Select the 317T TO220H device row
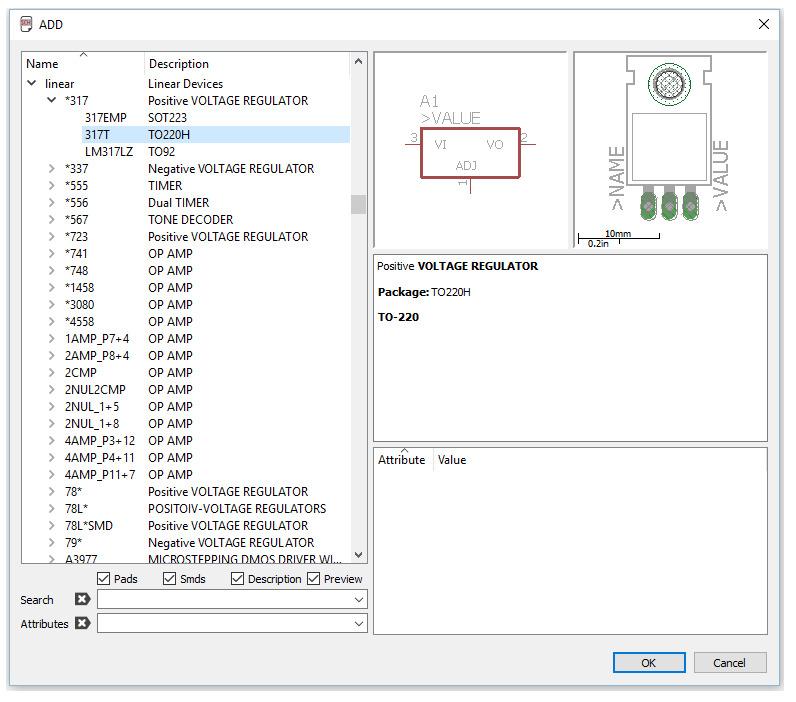The width and height of the screenshot is (796, 702). tap(216, 135)
